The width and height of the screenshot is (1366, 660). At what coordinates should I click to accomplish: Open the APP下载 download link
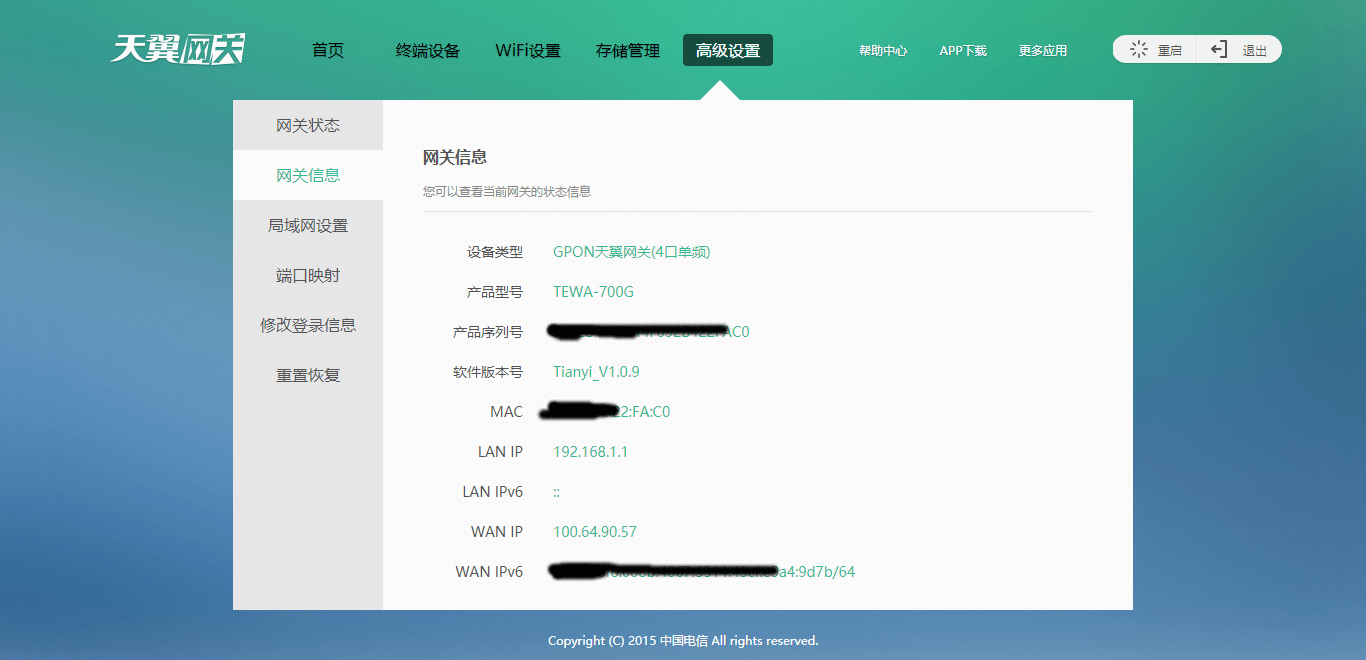962,49
